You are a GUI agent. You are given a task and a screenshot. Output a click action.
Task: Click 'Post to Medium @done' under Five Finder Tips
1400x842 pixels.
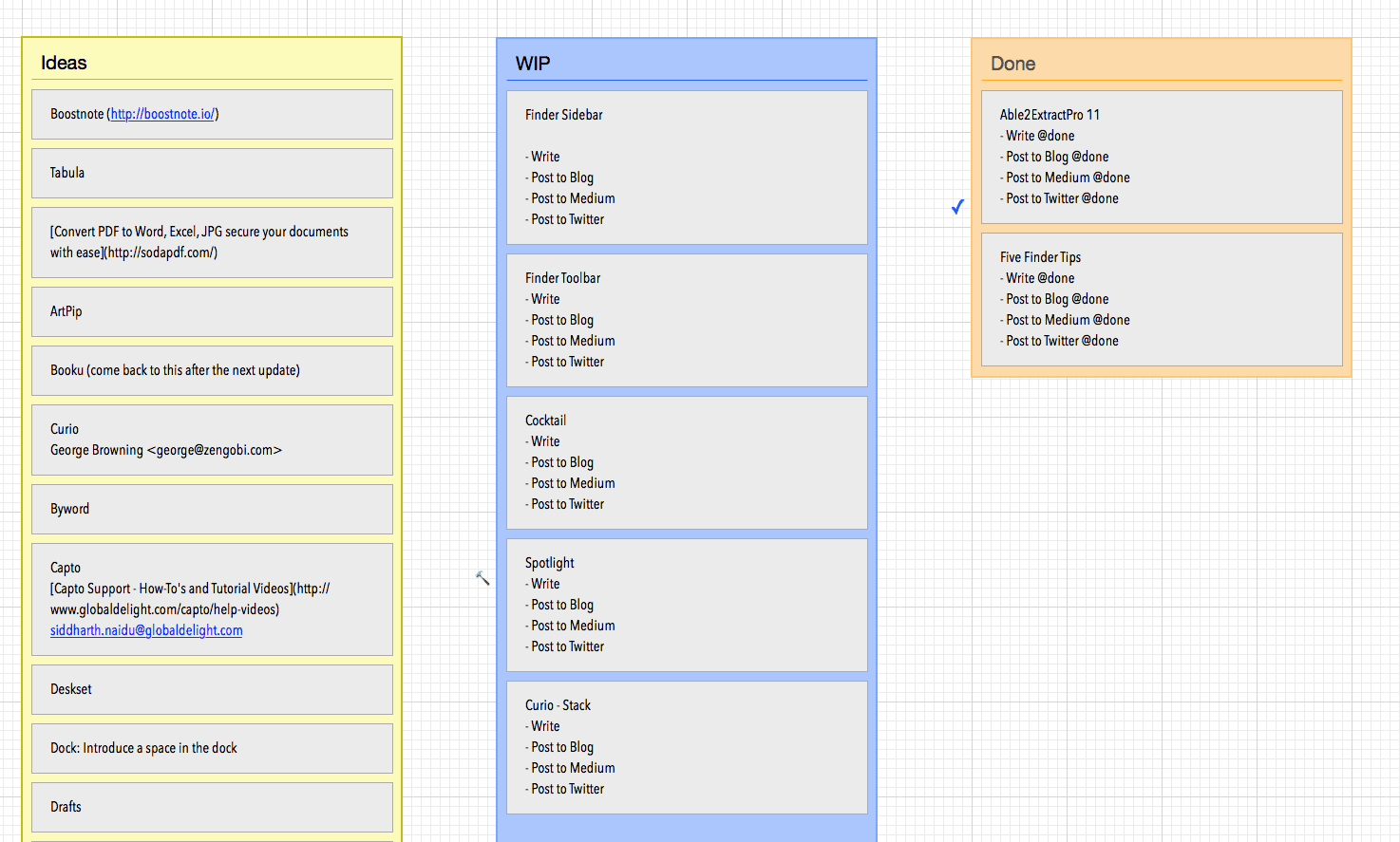click(1065, 320)
